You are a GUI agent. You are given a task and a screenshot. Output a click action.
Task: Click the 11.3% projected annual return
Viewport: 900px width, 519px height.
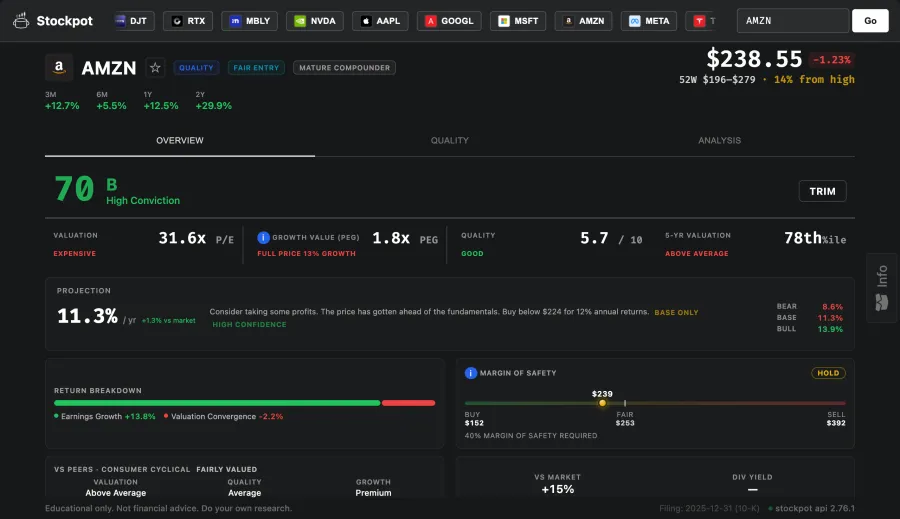pyautogui.click(x=87, y=316)
